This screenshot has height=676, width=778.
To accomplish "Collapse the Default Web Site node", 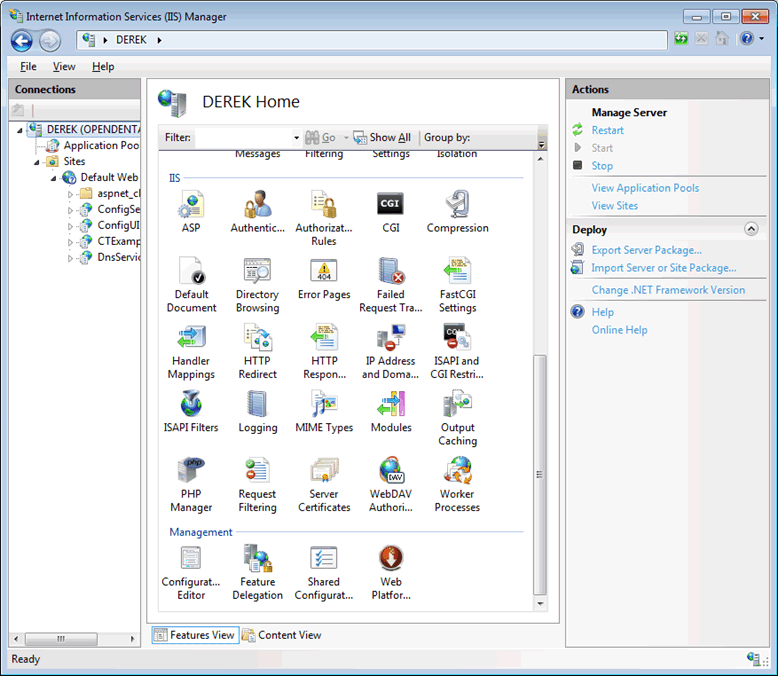I will click(x=54, y=178).
